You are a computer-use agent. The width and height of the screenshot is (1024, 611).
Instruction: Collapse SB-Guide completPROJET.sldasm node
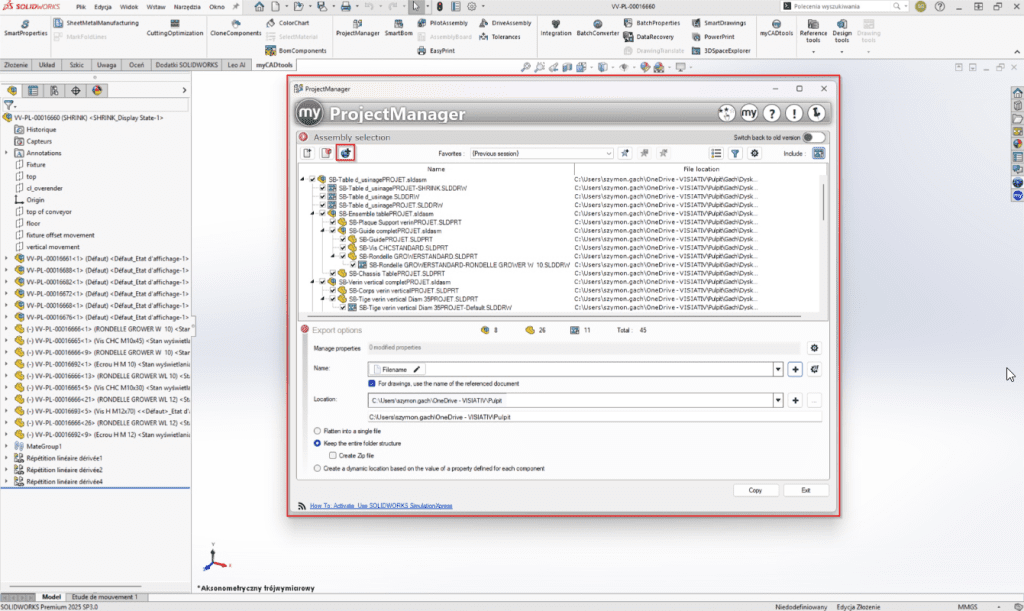323,230
